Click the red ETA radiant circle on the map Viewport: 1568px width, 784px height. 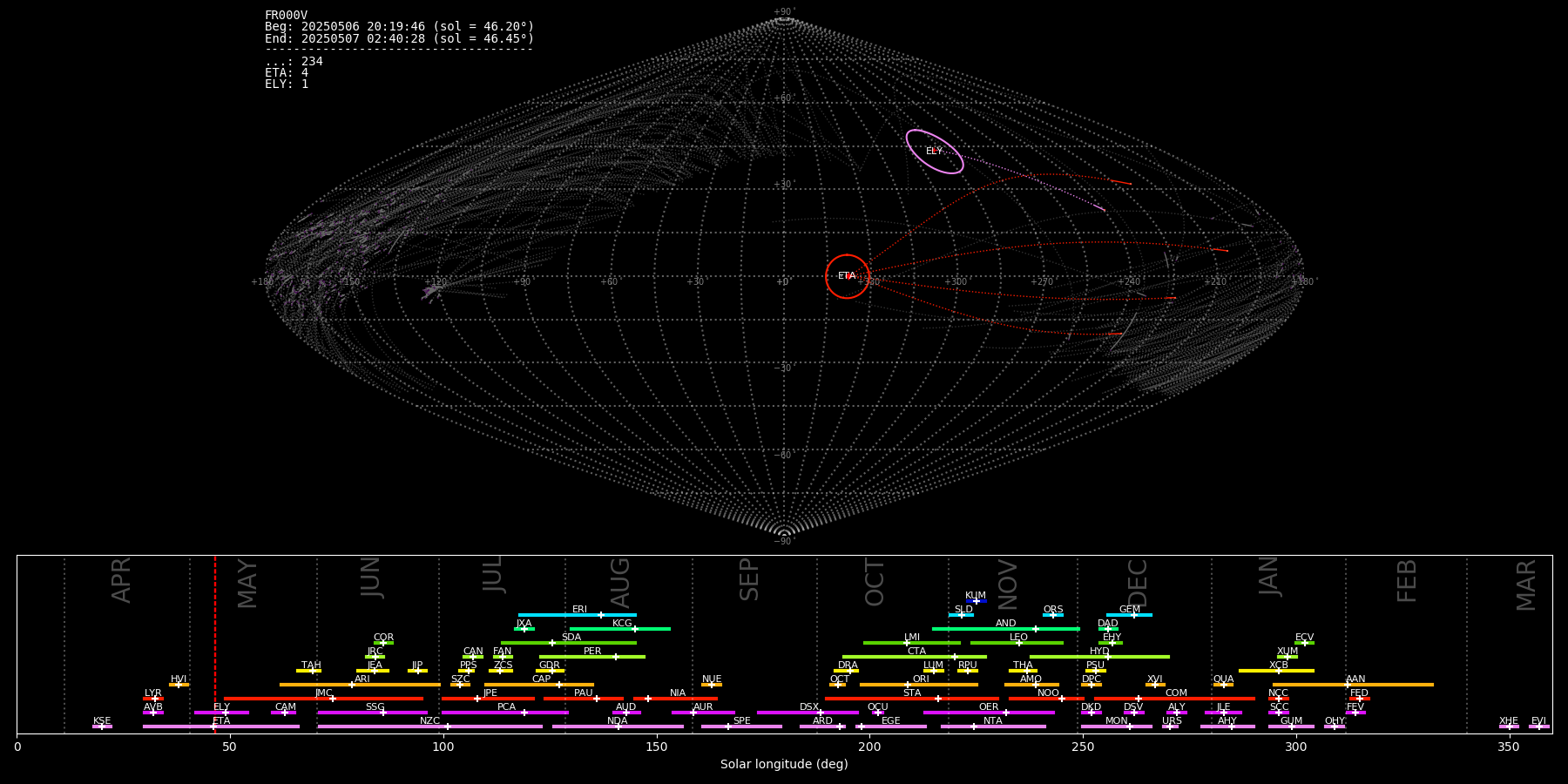(x=848, y=276)
